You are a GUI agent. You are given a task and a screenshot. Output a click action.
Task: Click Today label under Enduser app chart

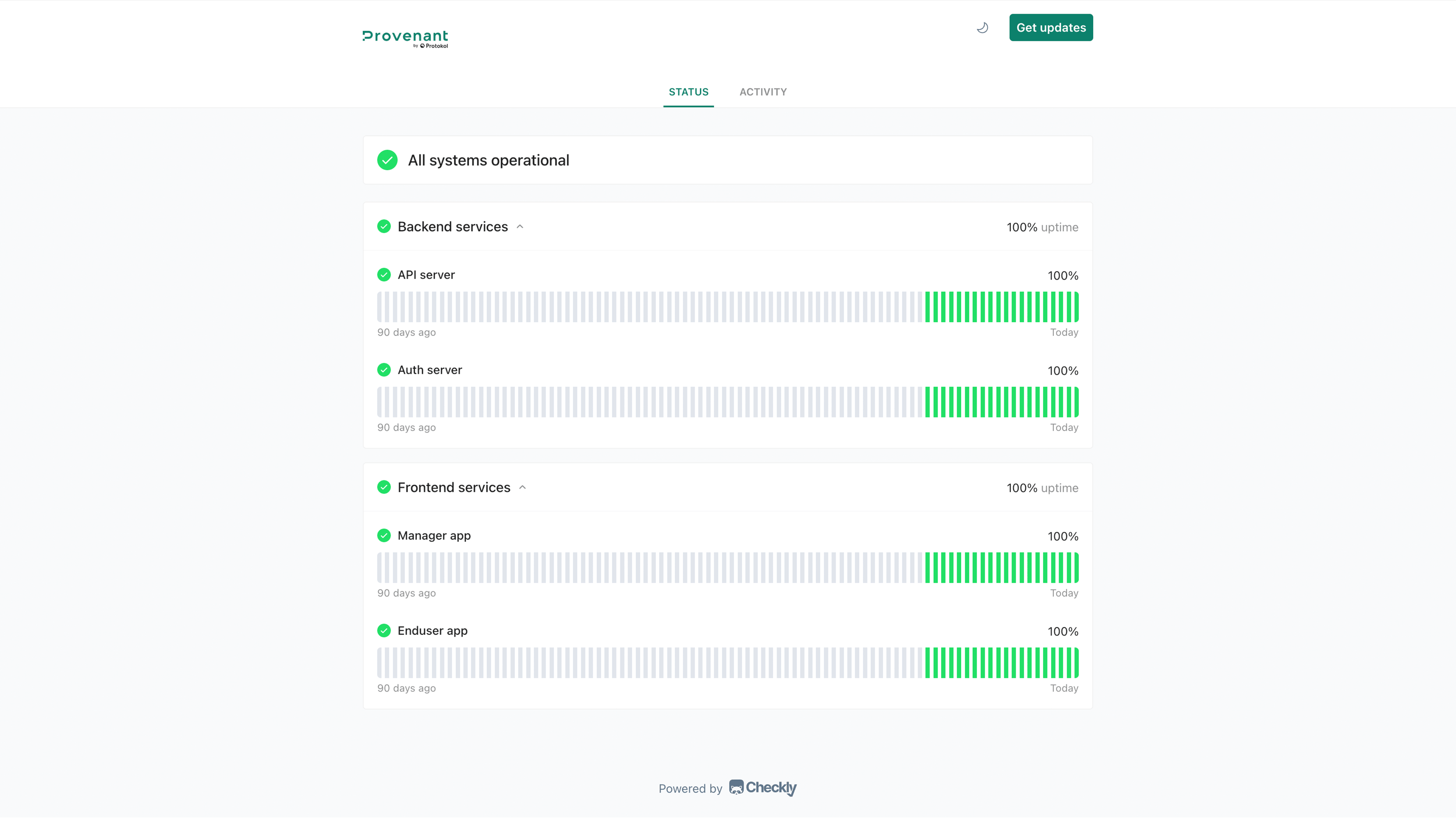1064,688
